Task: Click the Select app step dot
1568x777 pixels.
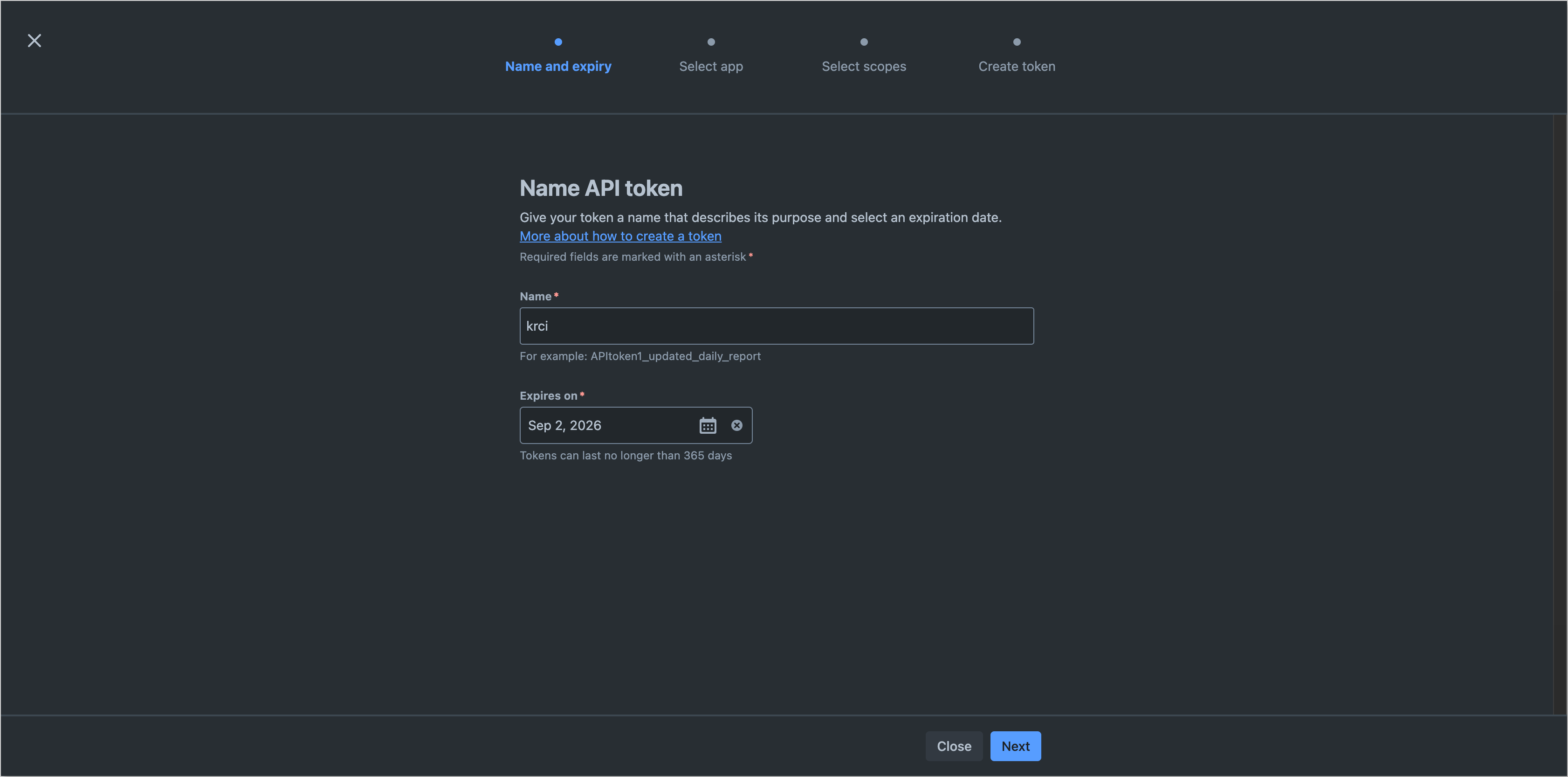Action: tap(710, 42)
